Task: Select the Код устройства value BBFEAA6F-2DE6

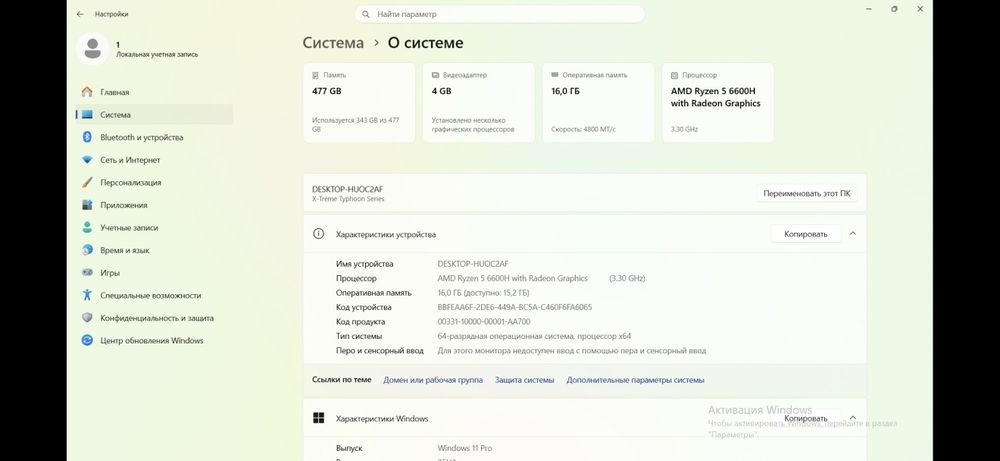Action: point(515,307)
